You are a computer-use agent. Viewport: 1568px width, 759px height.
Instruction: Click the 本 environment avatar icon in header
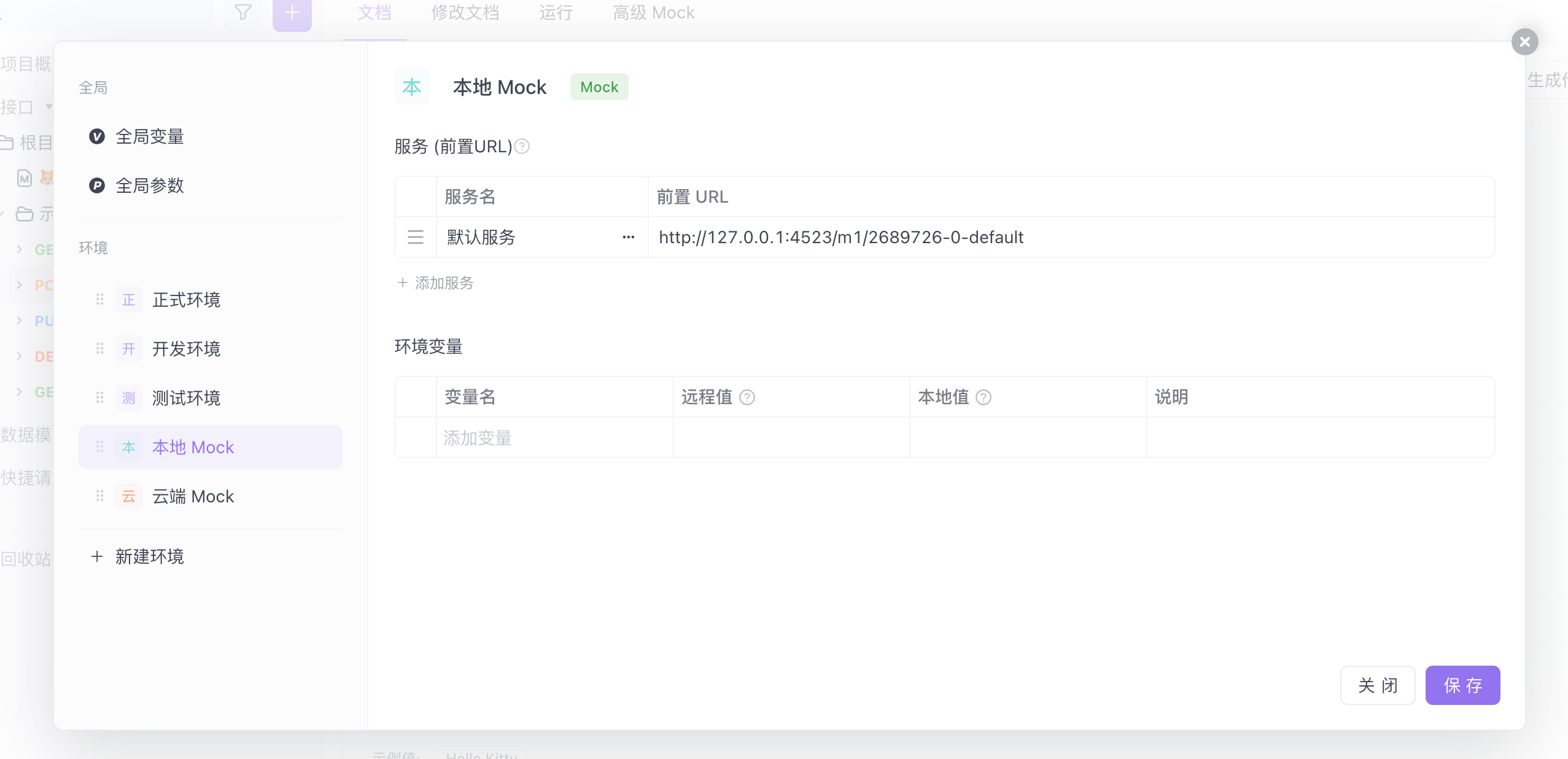click(412, 87)
